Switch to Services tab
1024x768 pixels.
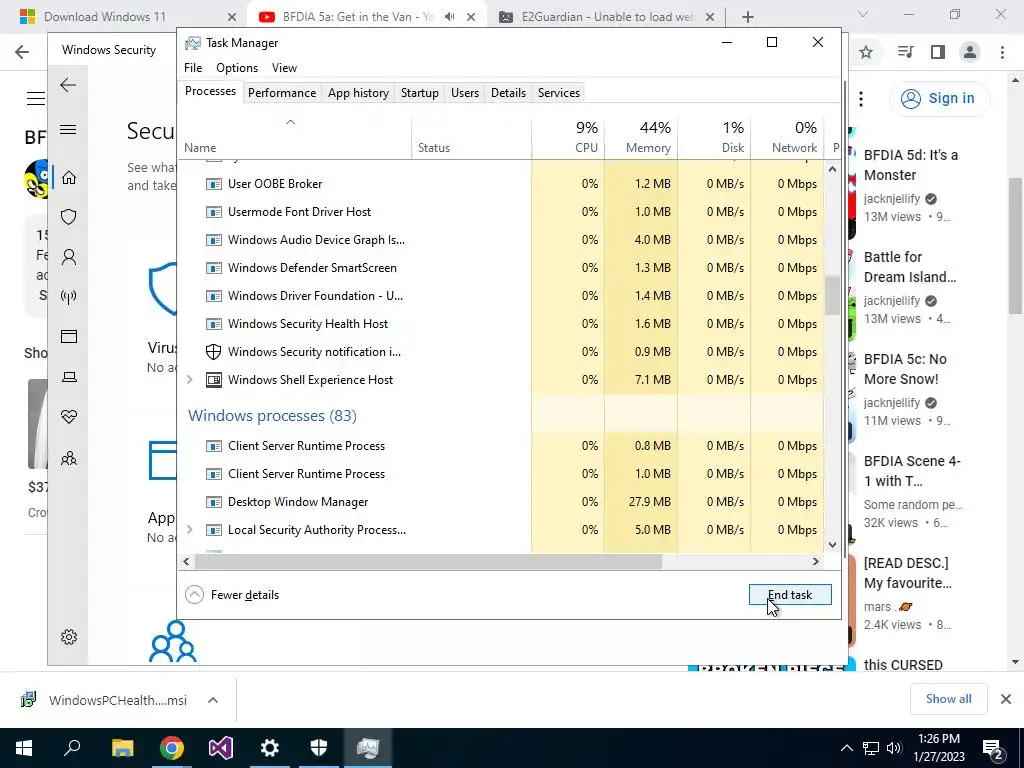tap(558, 93)
